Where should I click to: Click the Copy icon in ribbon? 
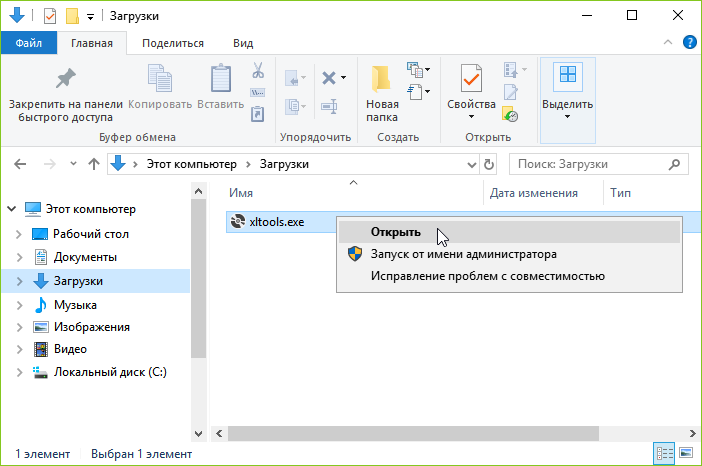coord(160,78)
